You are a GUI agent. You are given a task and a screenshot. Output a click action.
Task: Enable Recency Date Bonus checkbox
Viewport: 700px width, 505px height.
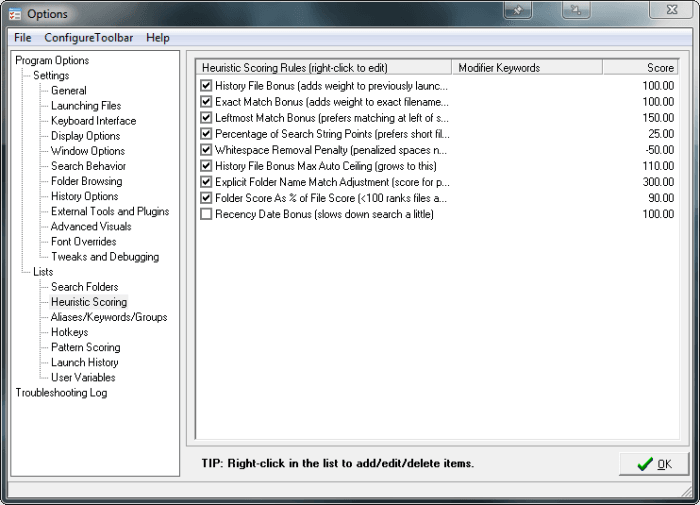[206, 214]
